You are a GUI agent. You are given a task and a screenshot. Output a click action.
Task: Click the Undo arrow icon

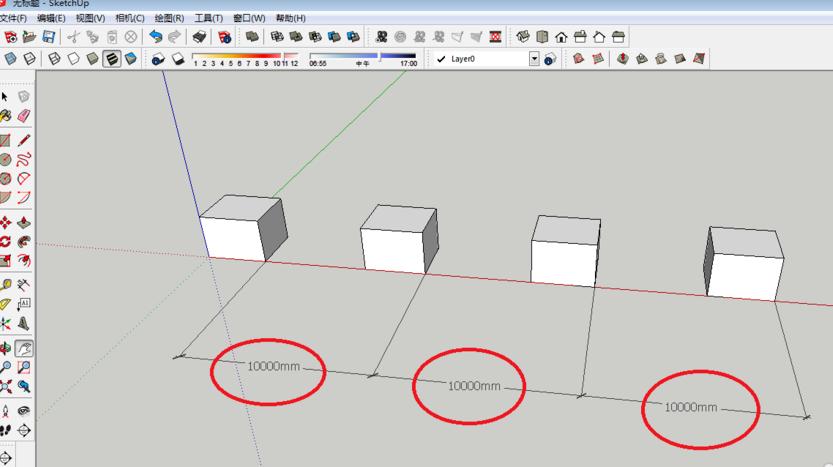click(x=156, y=37)
